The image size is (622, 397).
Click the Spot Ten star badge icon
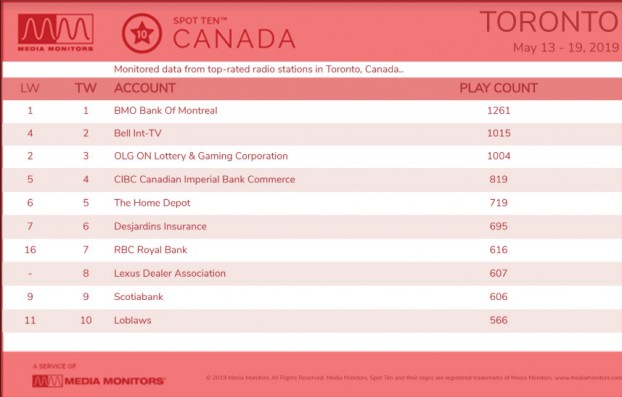[142, 33]
